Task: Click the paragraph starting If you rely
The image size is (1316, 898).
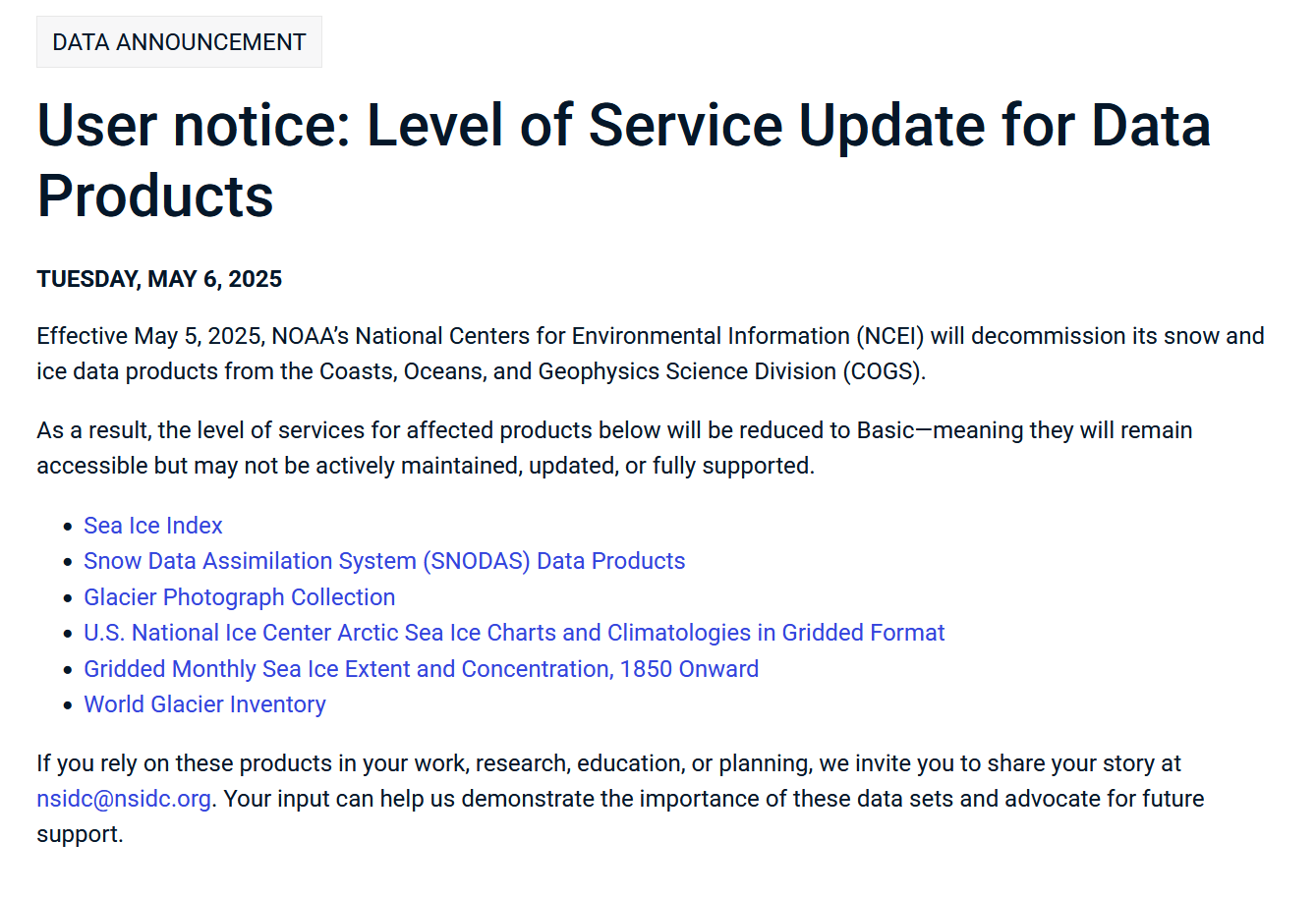Action: [x=620, y=799]
